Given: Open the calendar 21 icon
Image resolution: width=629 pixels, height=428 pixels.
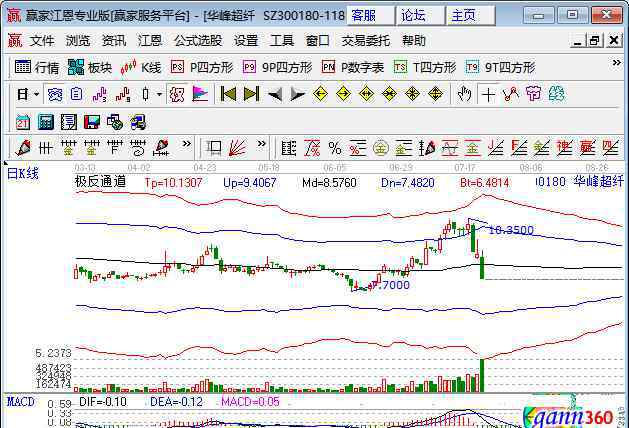Looking at the screenshot, I should [23, 122].
